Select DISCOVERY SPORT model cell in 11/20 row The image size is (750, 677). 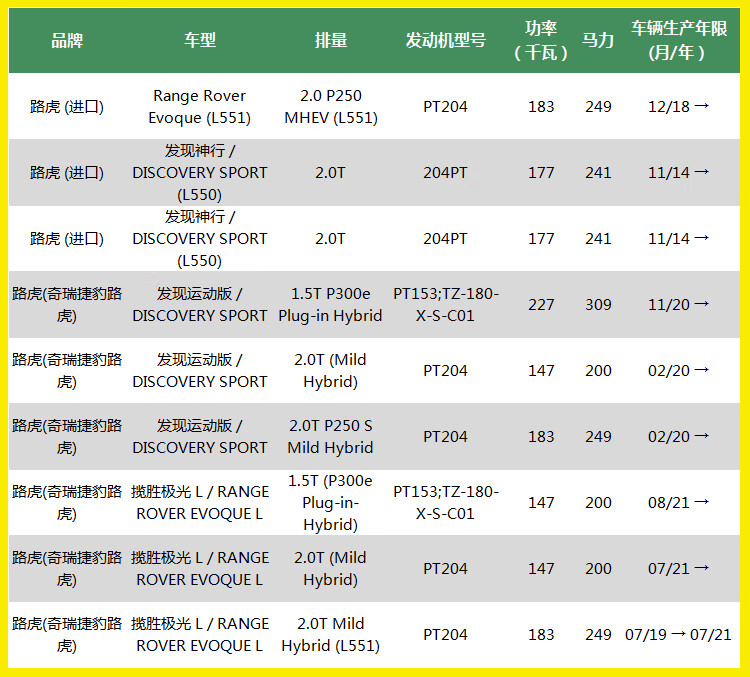point(199,305)
